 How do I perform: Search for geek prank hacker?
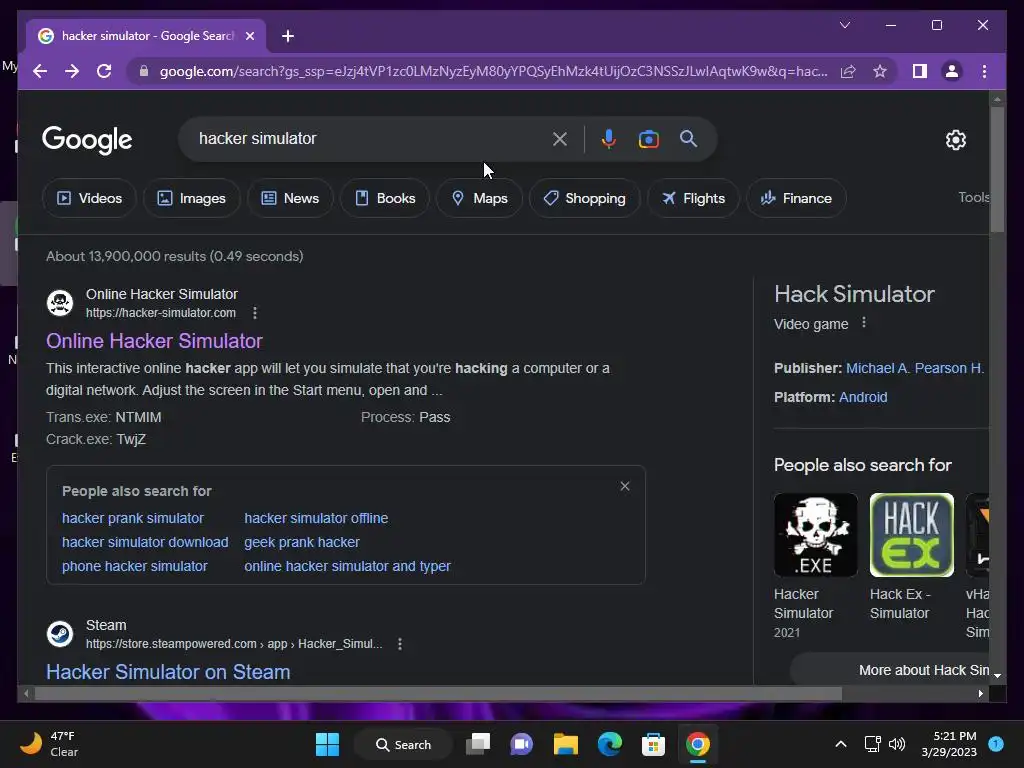pyautogui.click(x=302, y=542)
